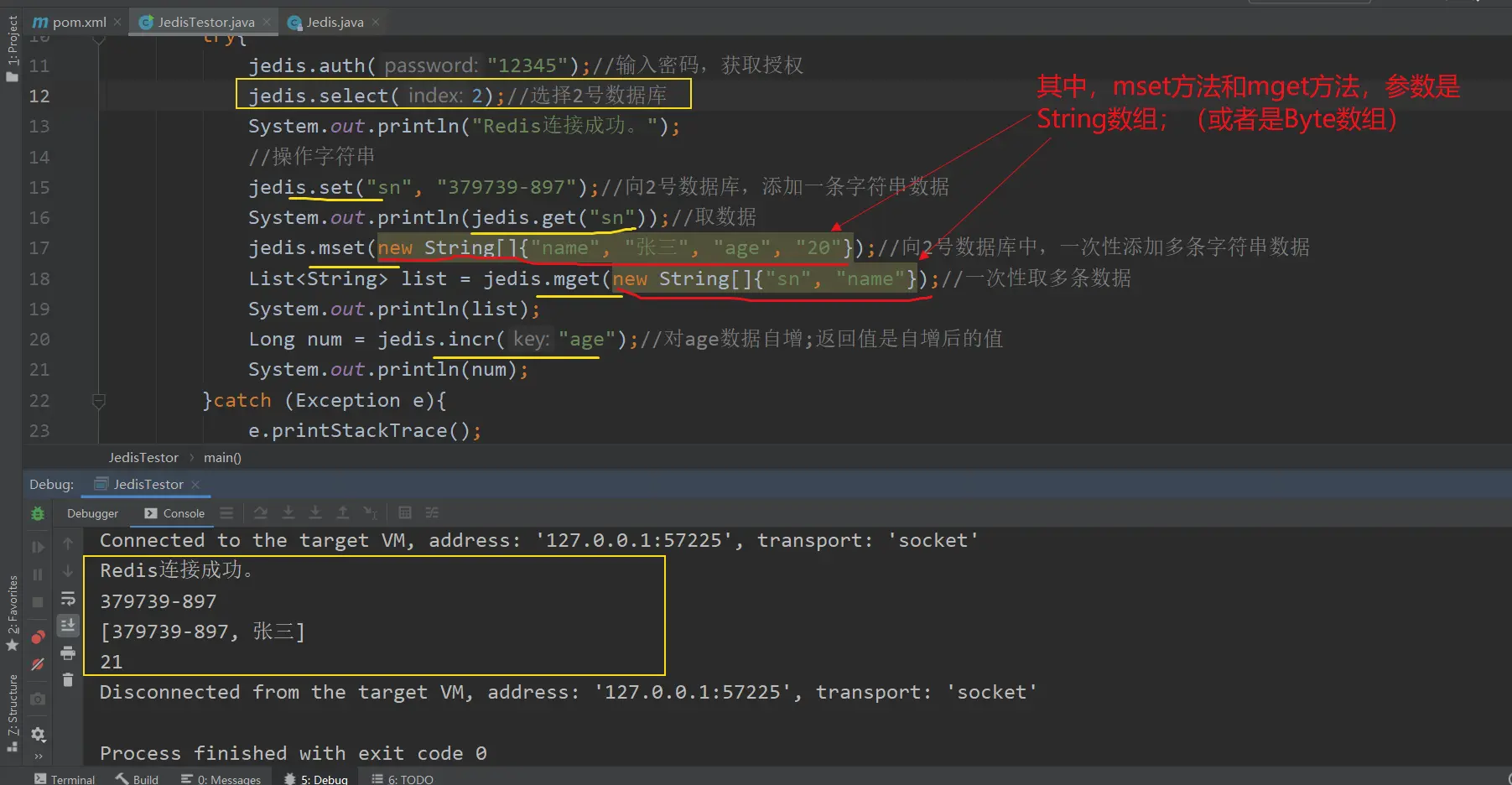This screenshot has height=785, width=1512.
Task: Rerun the JedisTestor debug session
Action: click(x=38, y=513)
